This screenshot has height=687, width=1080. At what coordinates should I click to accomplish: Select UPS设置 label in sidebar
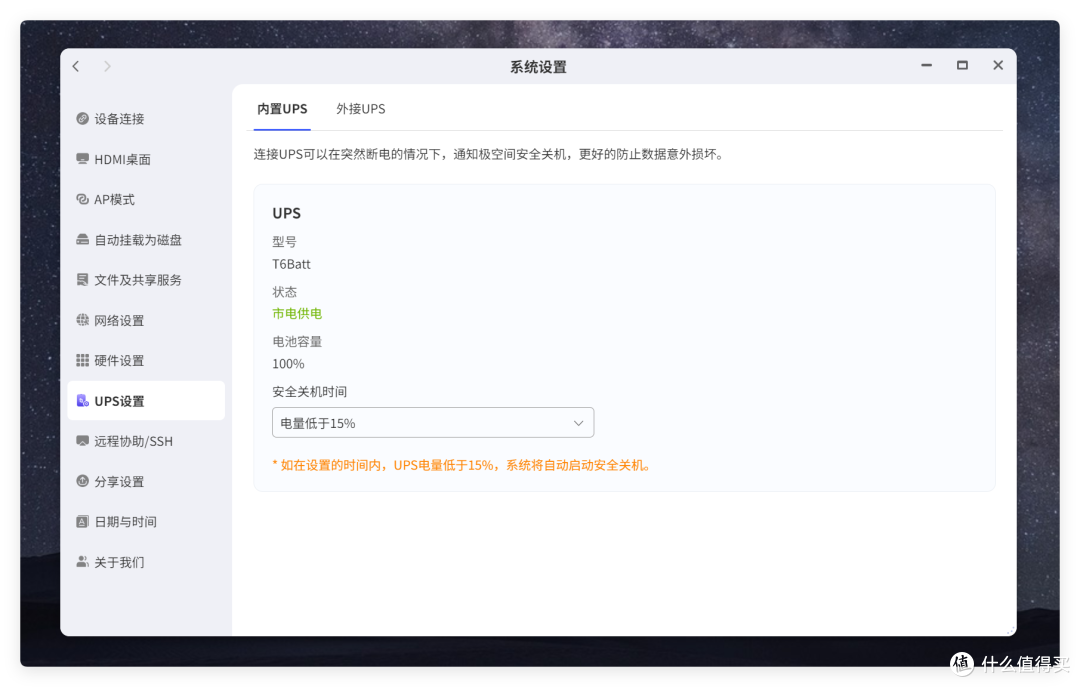tap(119, 401)
